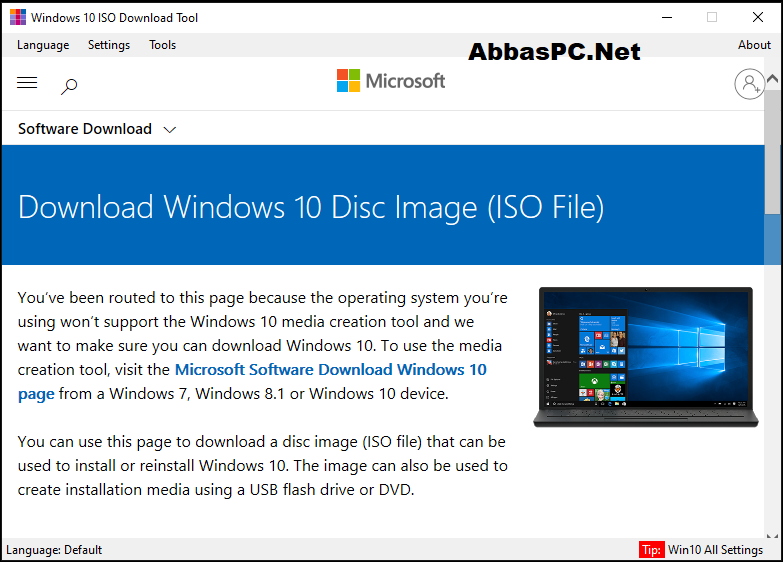Click the red Tip label
Image resolution: width=783 pixels, height=562 pixels.
[651, 550]
